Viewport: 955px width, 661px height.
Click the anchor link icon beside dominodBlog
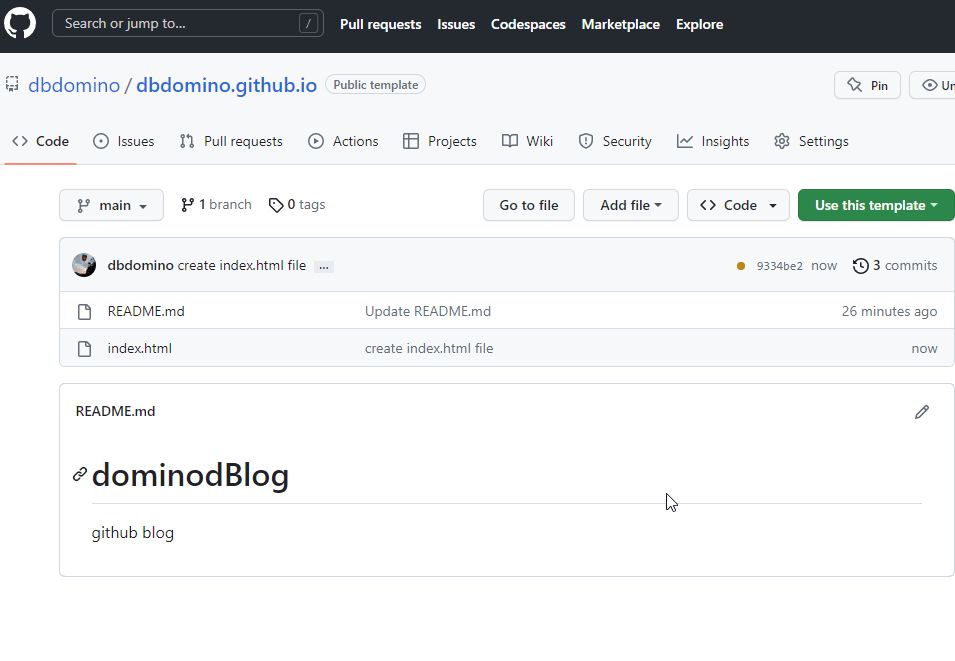tap(80, 474)
